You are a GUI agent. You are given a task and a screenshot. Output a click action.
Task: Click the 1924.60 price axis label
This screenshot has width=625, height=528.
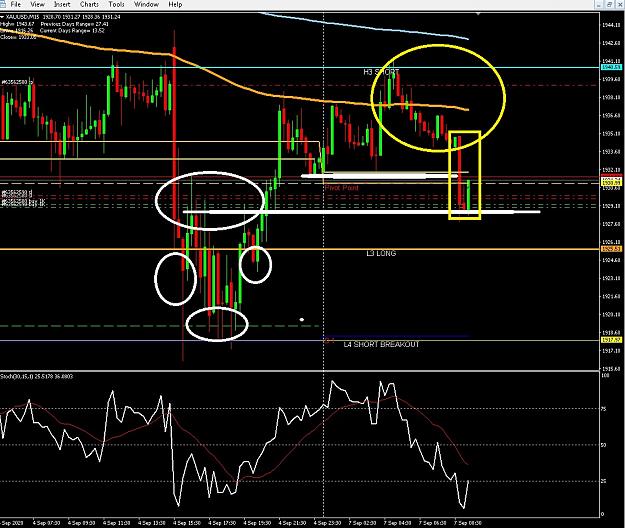pos(612,260)
